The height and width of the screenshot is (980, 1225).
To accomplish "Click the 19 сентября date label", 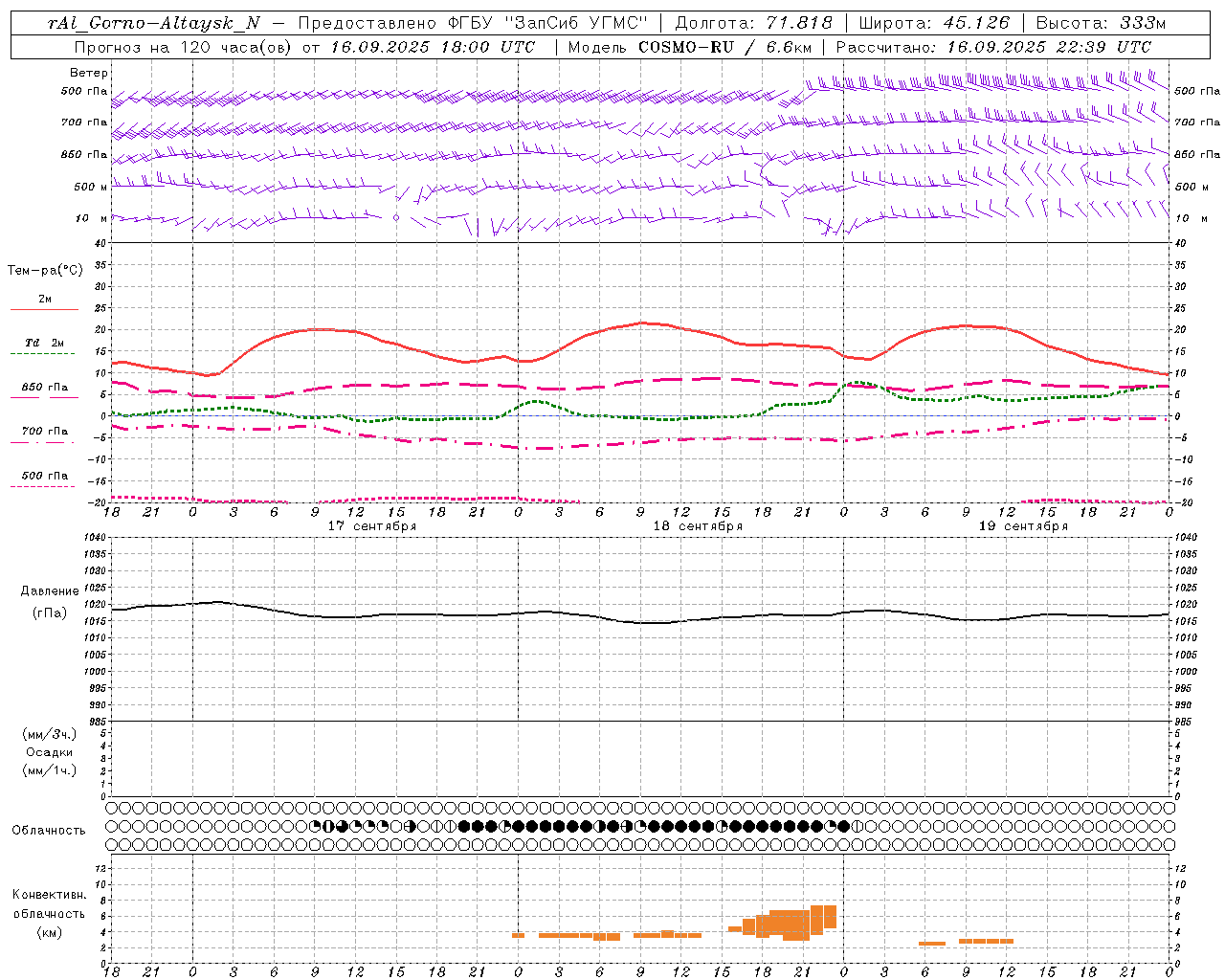I will tap(1023, 526).
